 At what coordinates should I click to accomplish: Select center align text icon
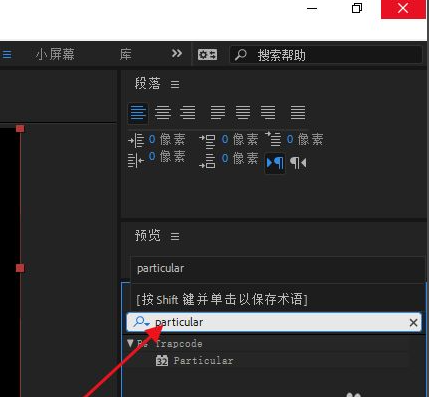point(163,113)
